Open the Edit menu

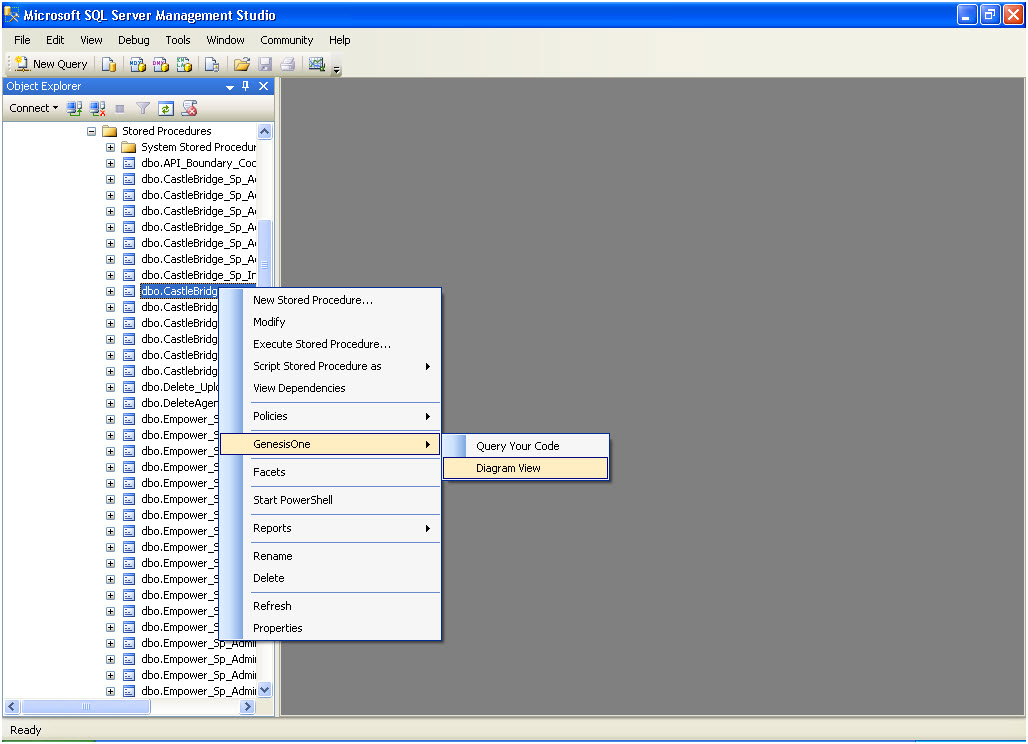55,40
